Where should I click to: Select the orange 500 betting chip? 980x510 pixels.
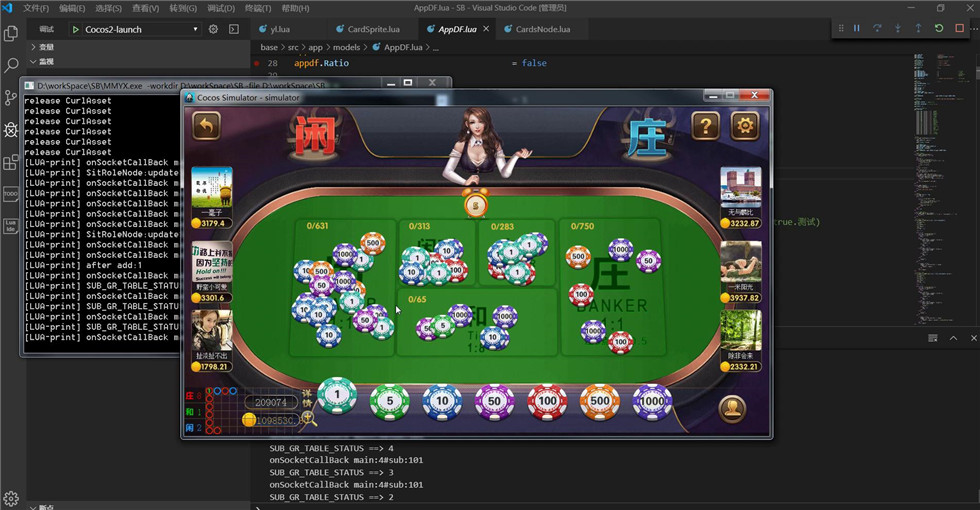pos(600,401)
